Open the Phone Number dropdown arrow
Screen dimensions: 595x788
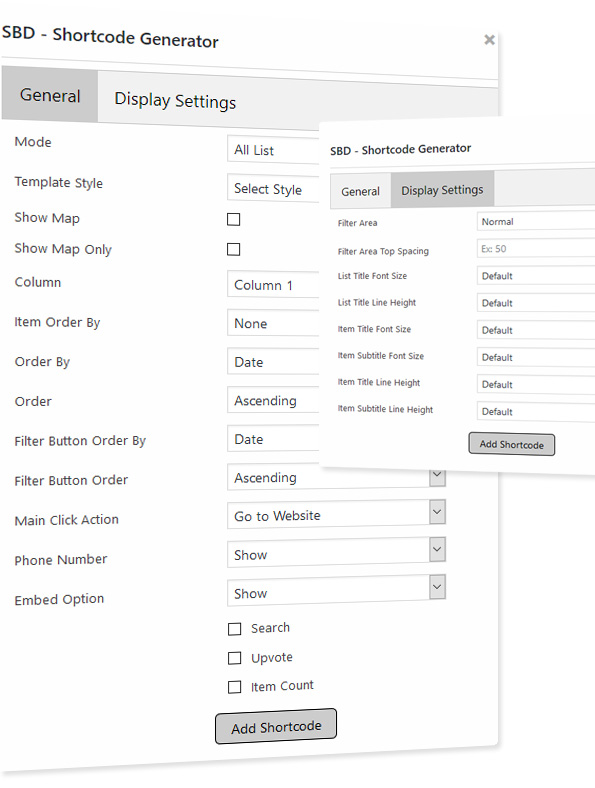[x=437, y=549]
